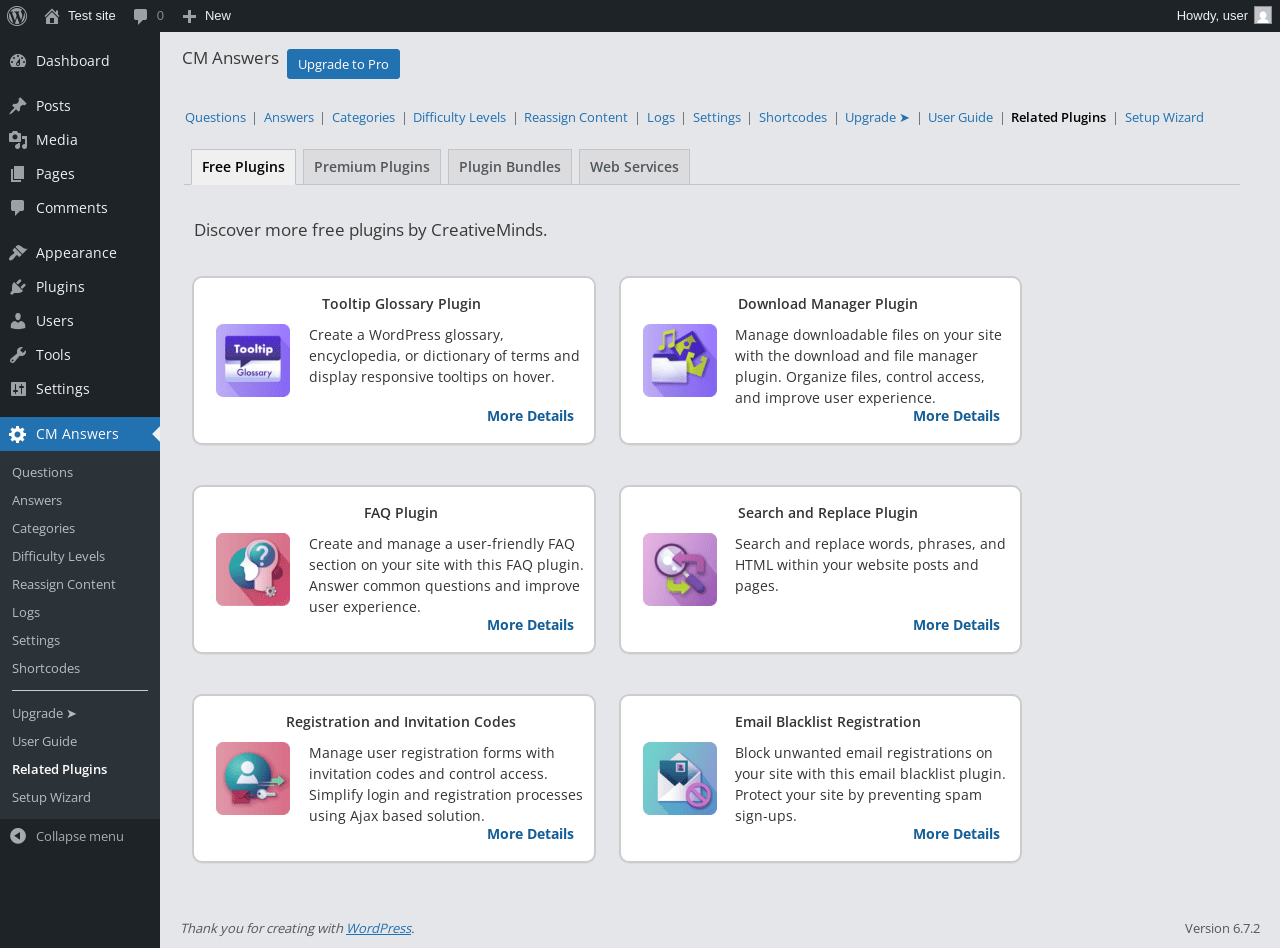This screenshot has width=1280, height=948.
Task: Click the Media icon in sidebar
Action: (x=18, y=140)
